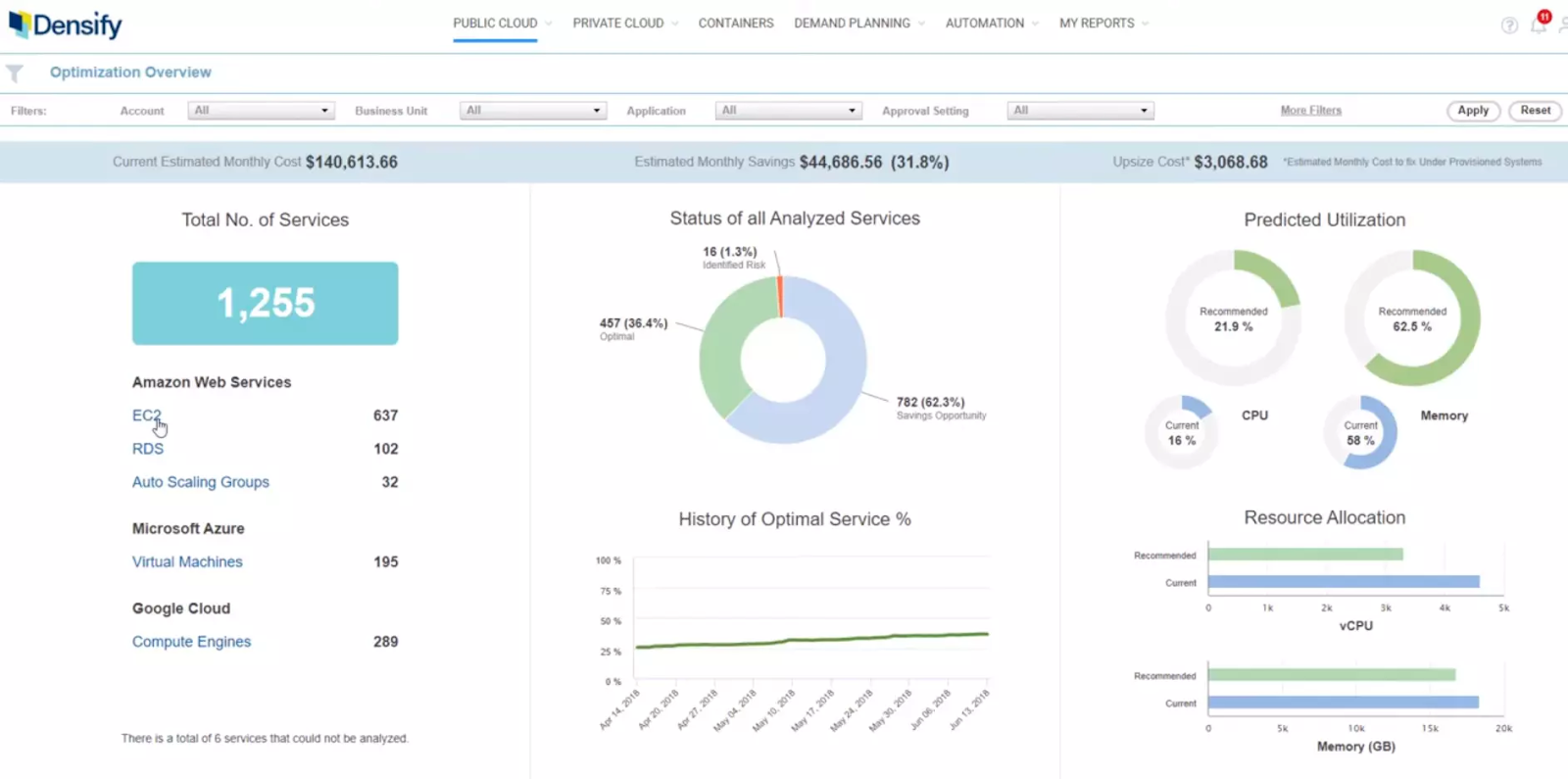Expand the Account filter dropdown
The image size is (1568, 779).
(x=262, y=111)
